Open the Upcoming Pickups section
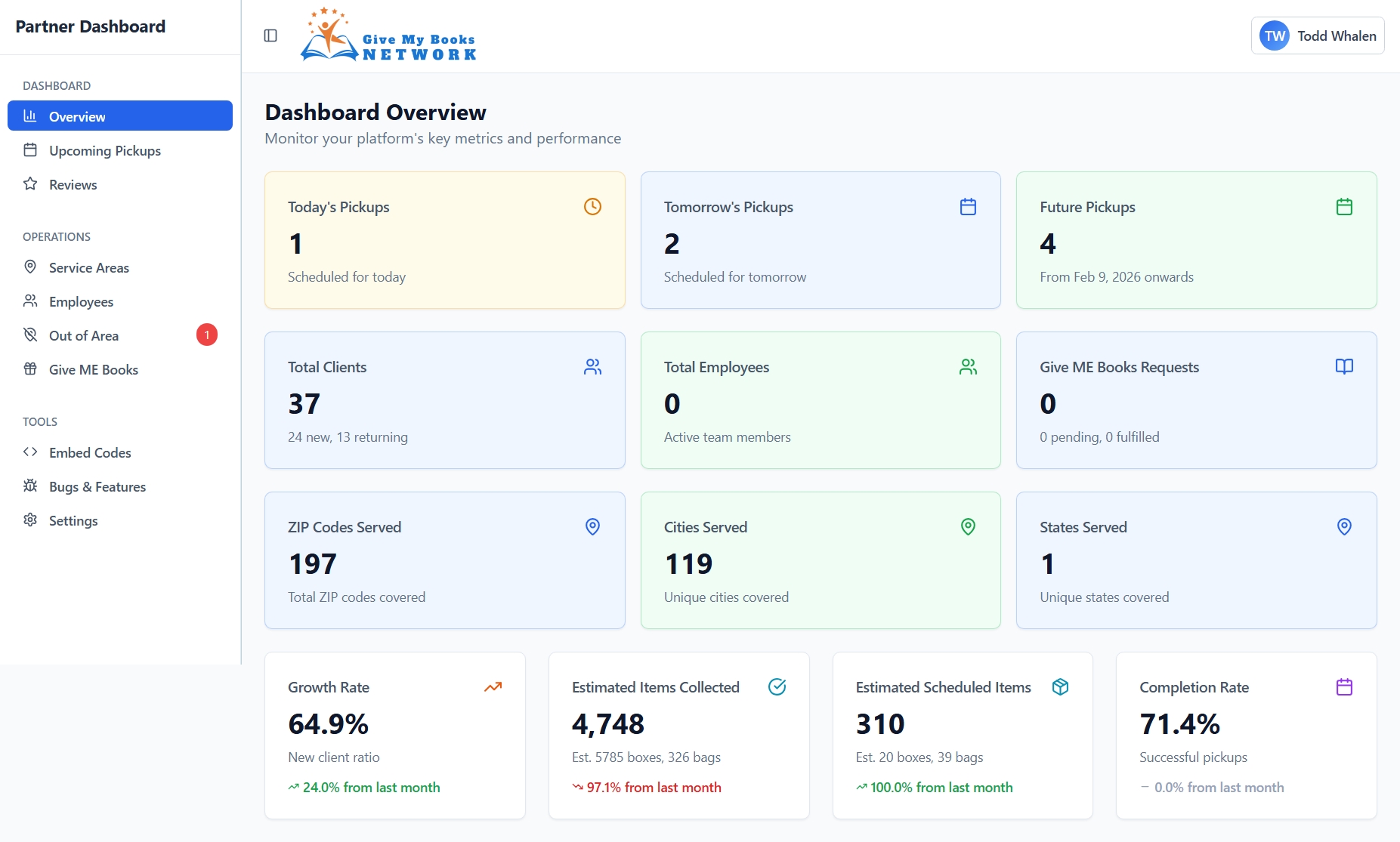The height and width of the screenshot is (842, 1400). (104, 150)
